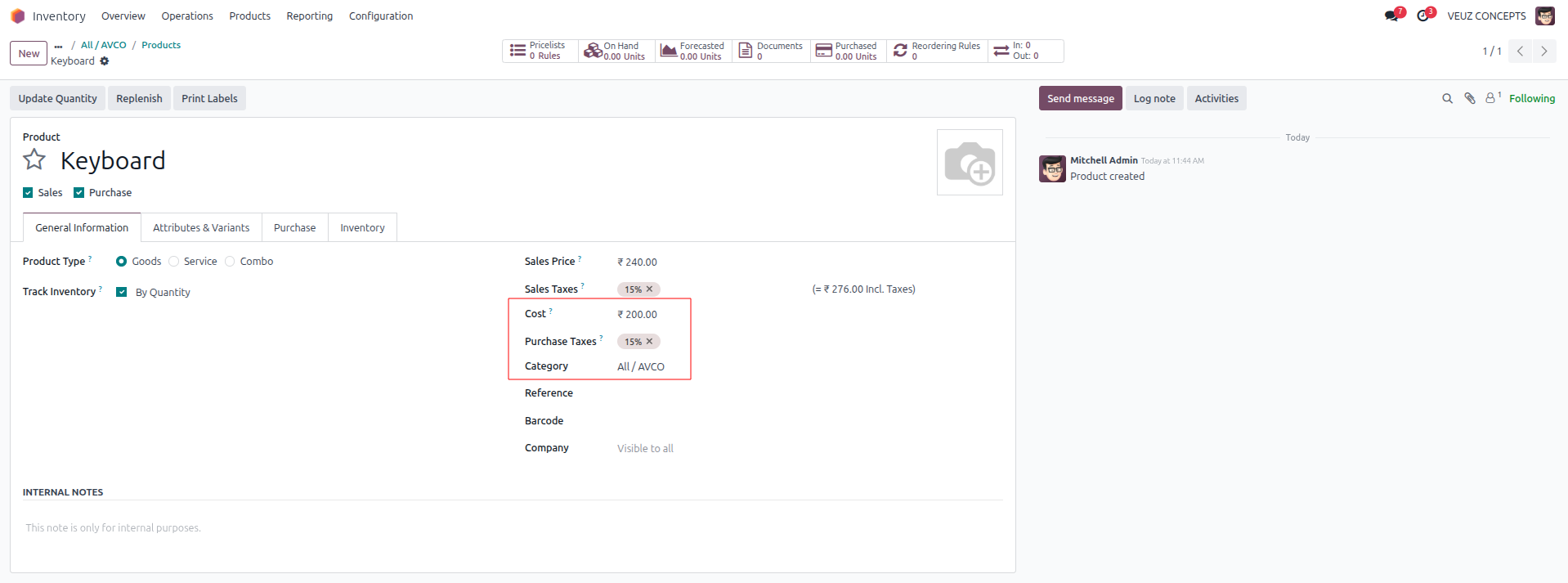Click the Following button
The width and height of the screenshot is (1568, 583).
1532,98
